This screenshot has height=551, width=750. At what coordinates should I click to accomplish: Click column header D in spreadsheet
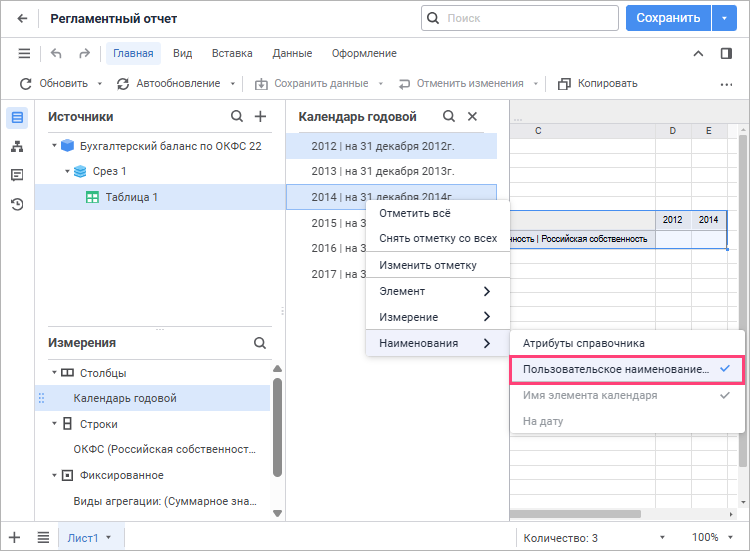pyautogui.click(x=673, y=131)
